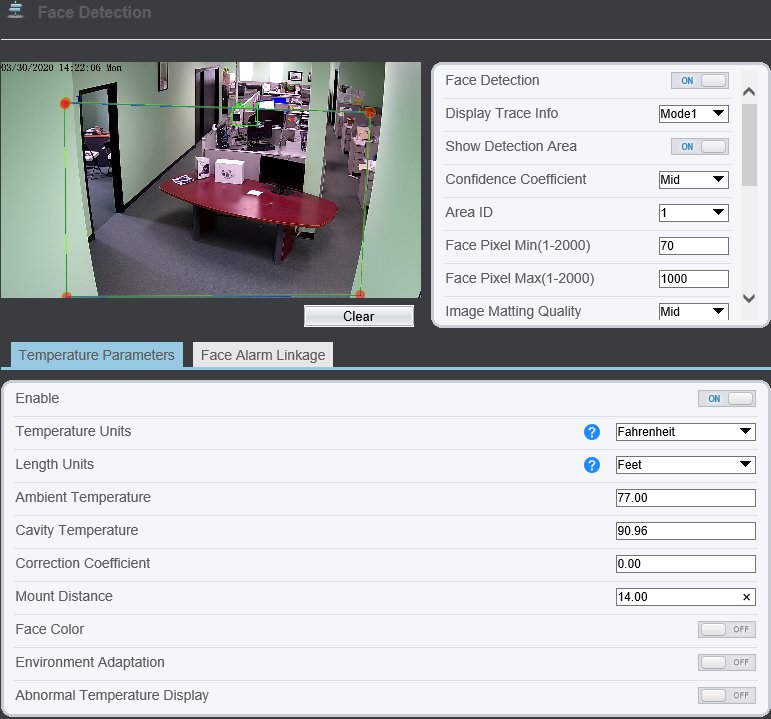The image size is (771, 719).
Task: Expand the Temperature Units dropdown
Action: 685,432
